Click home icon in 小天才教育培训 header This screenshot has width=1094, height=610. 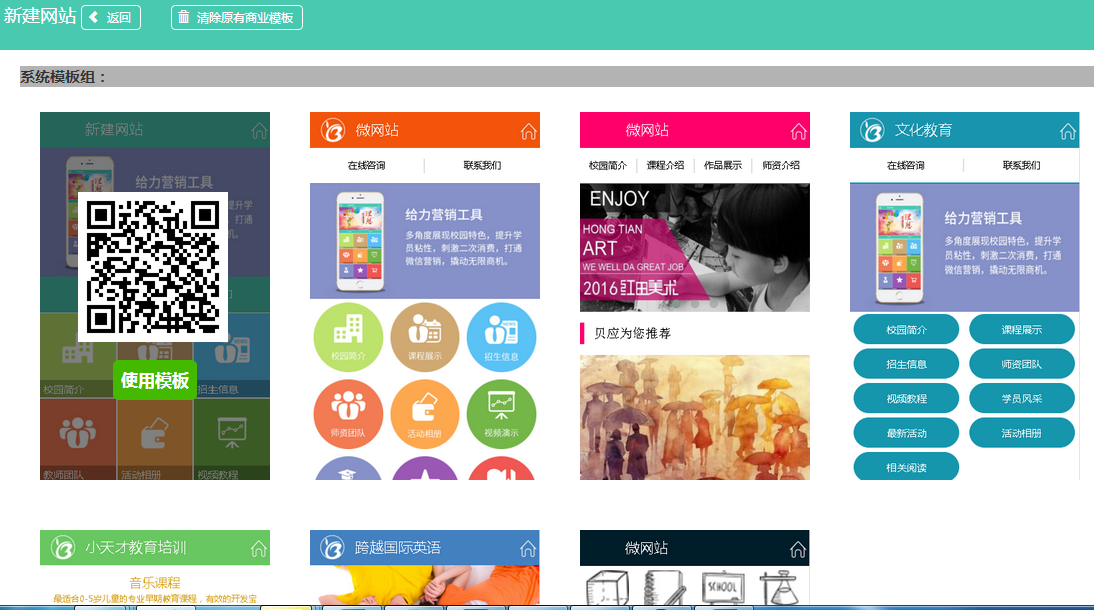click(x=259, y=549)
